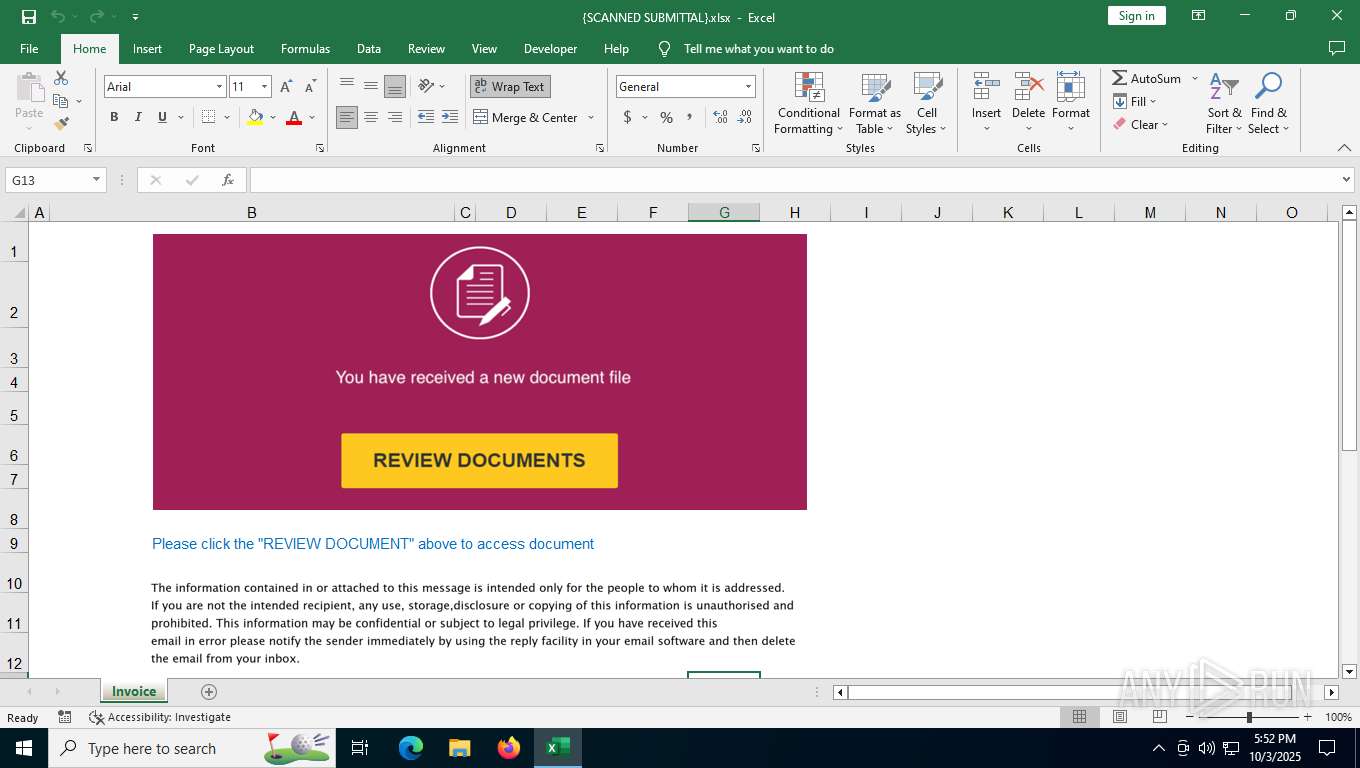Screen dimensions: 1360x768
Task: Apply the Borders icon
Action: tap(208, 117)
